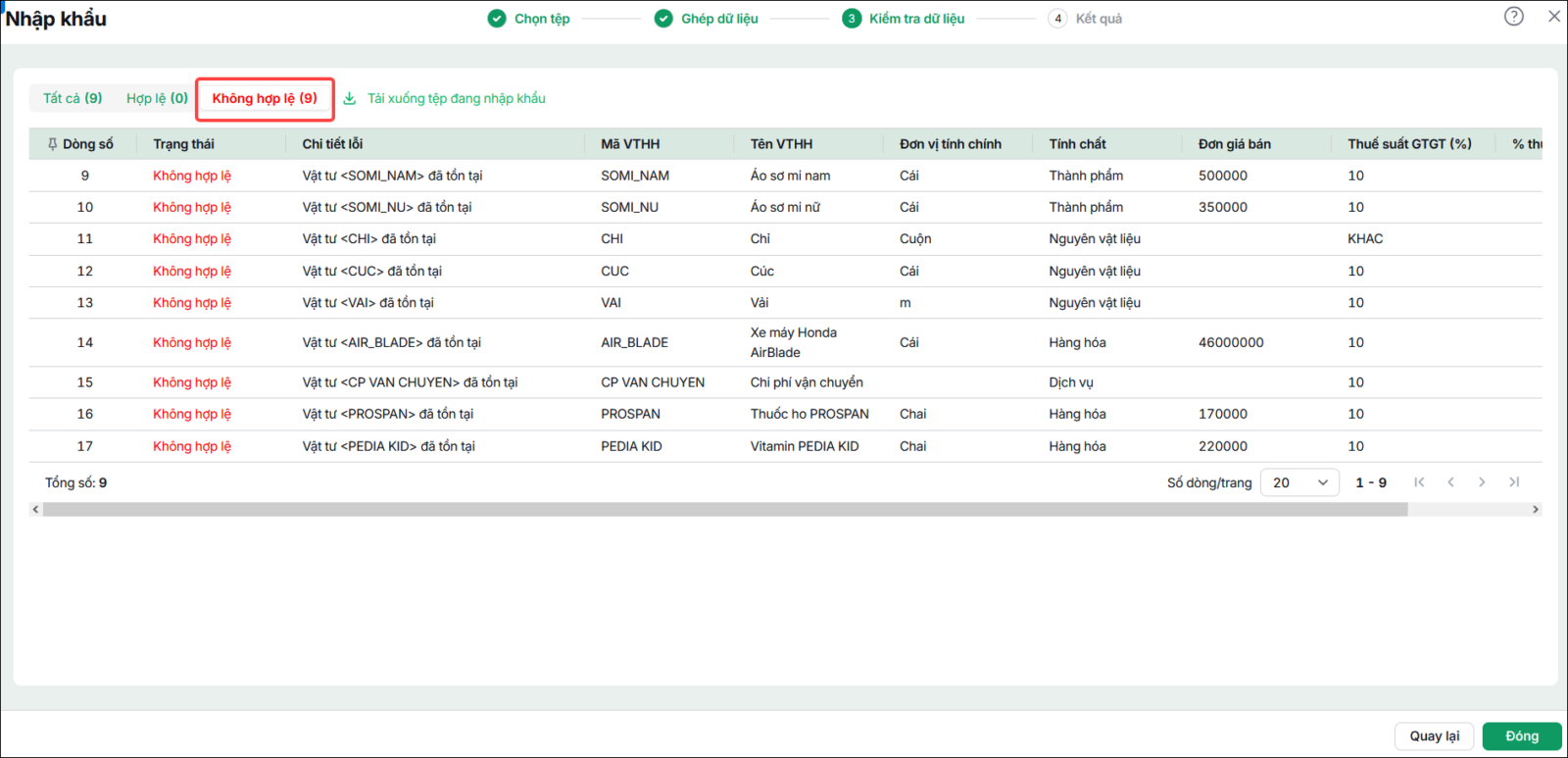Click the Chọn tệp step checkmark icon
This screenshot has width=1568, height=758.
point(497,19)
